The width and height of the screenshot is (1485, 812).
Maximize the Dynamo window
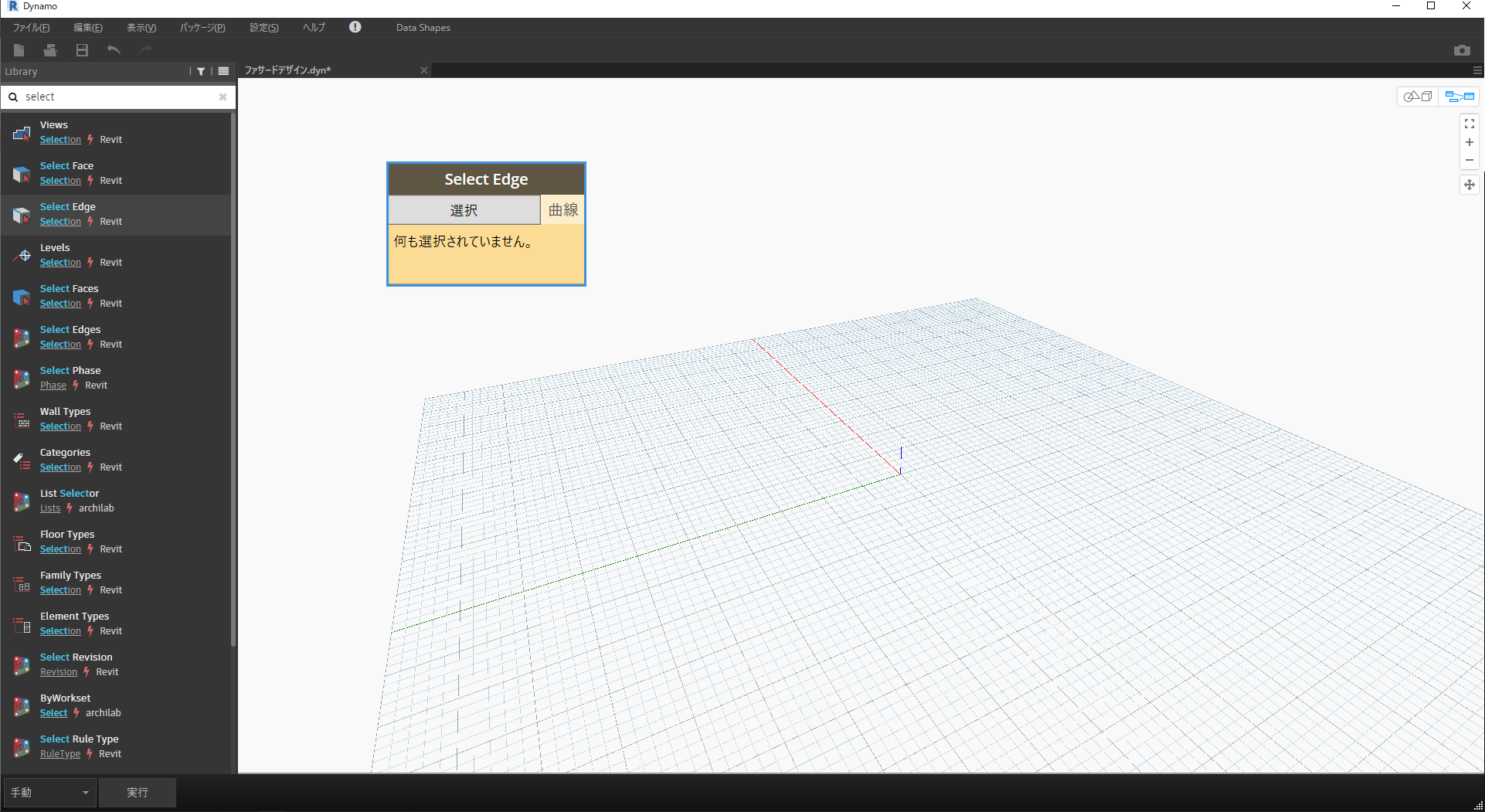1431,6
